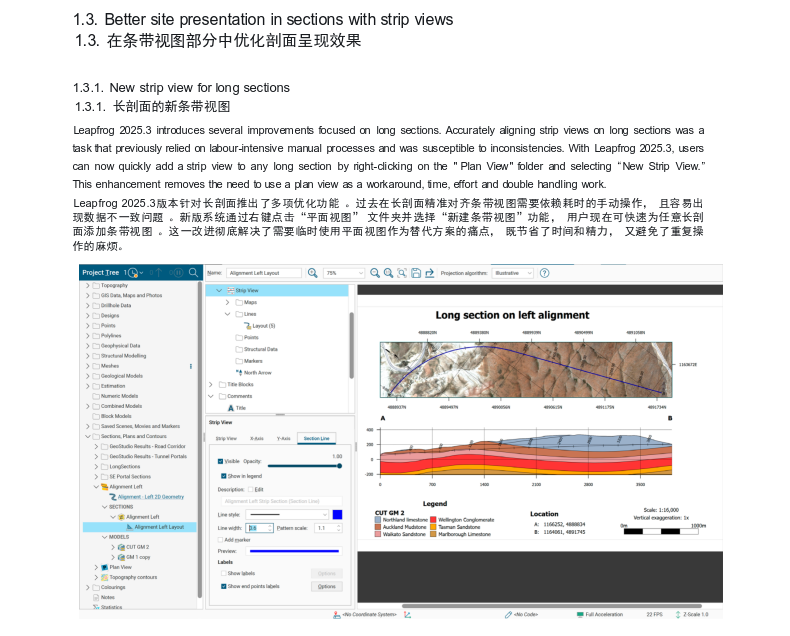The width and height of the screenshot is (790, 636).
Task: Select the North Arrow item icon
Action: coord(237,372)
